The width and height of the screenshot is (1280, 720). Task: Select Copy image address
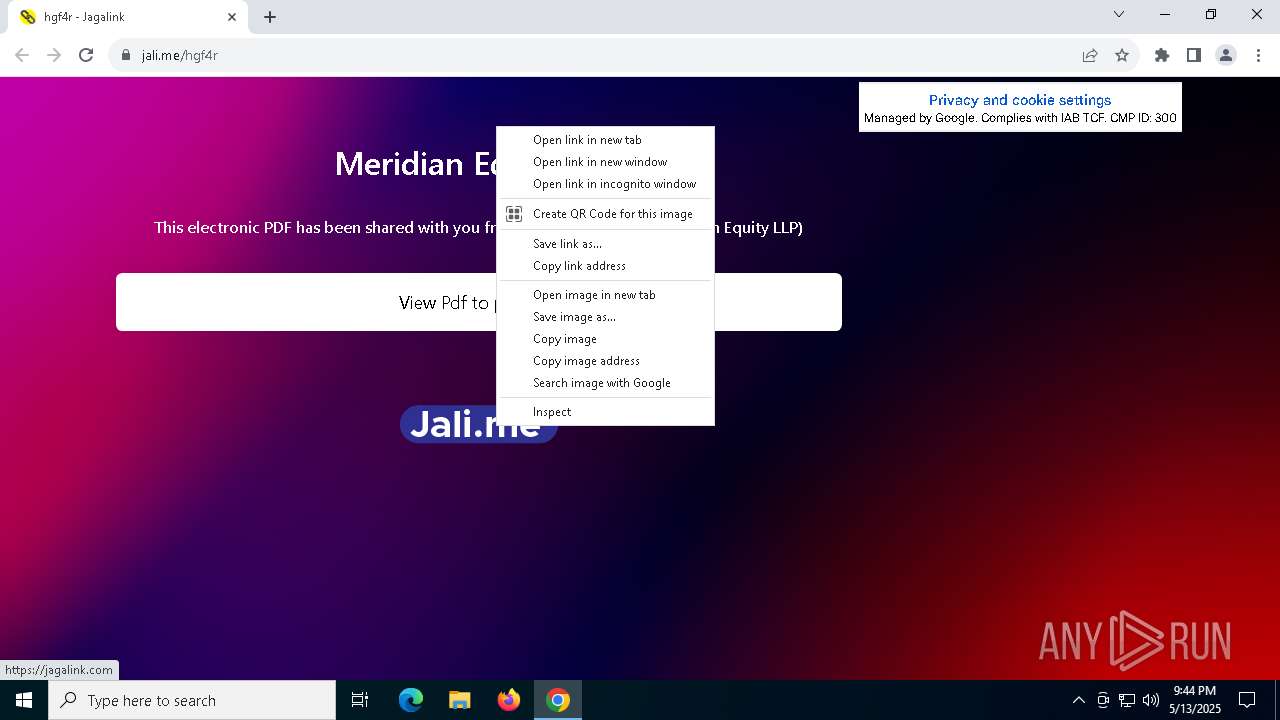606,361
